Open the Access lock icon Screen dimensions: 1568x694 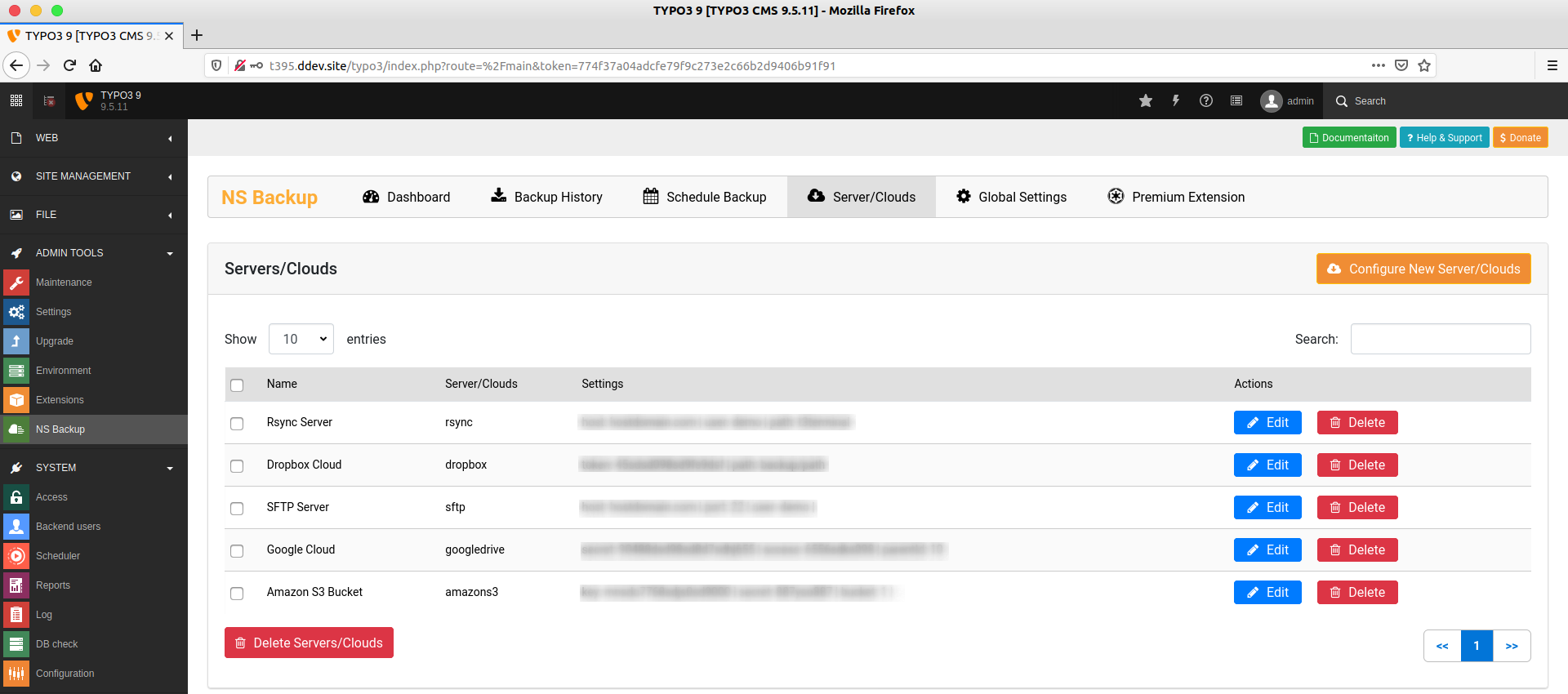[16, 497]
